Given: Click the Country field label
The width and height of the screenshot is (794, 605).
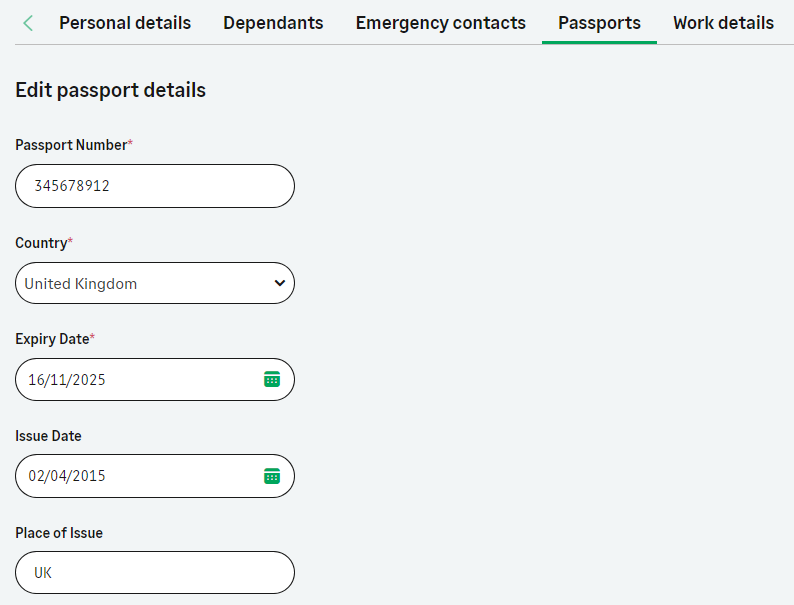Looking at the screenshot, I should [41, 243].
